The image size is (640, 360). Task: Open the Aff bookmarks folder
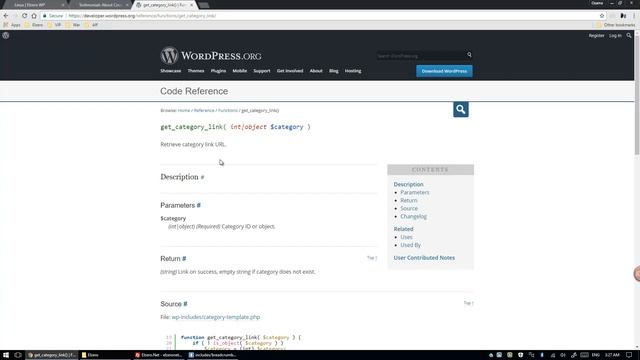[91, 25]
